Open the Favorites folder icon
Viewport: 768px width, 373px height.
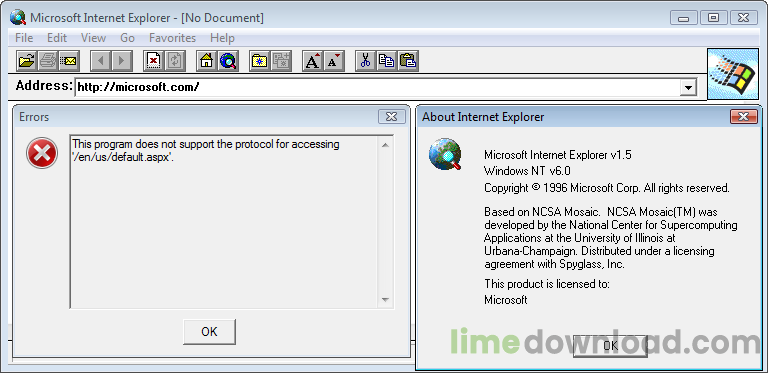(260, 61)
